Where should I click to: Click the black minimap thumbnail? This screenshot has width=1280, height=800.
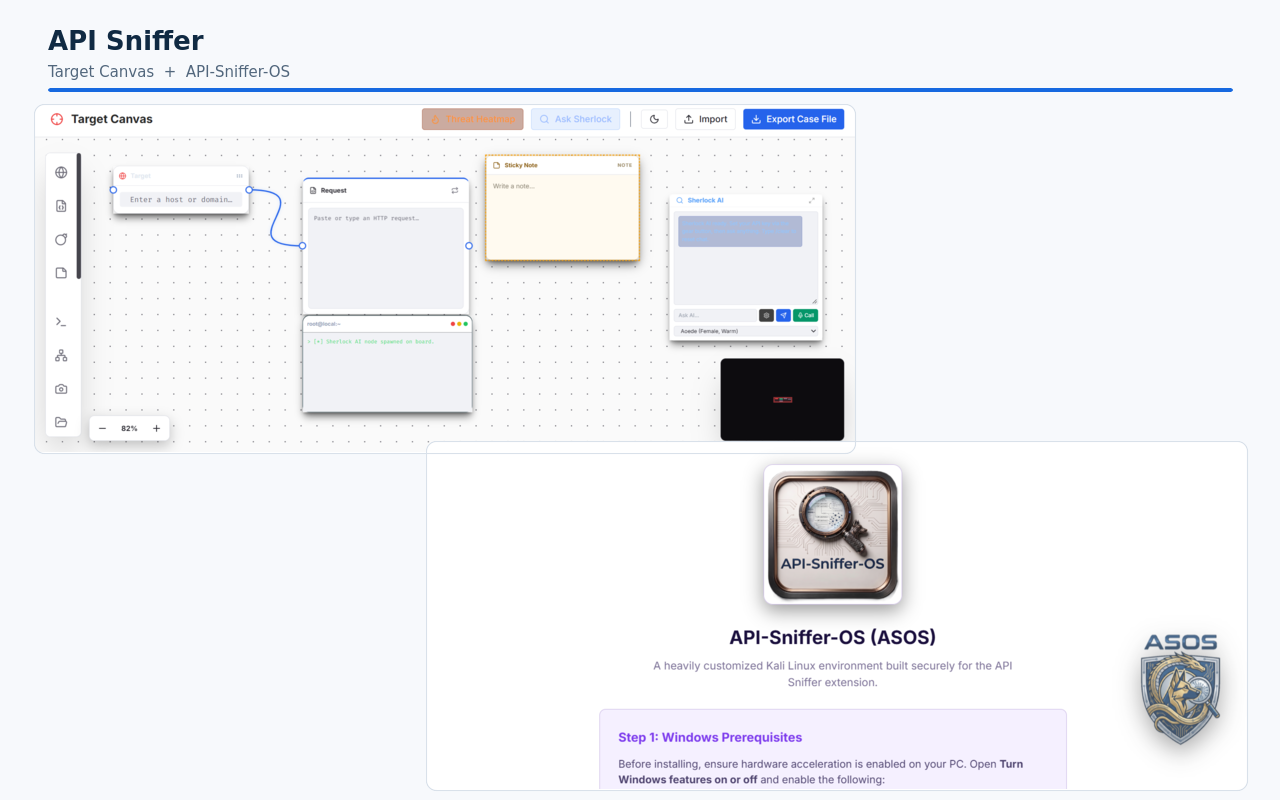coord(782,399)
